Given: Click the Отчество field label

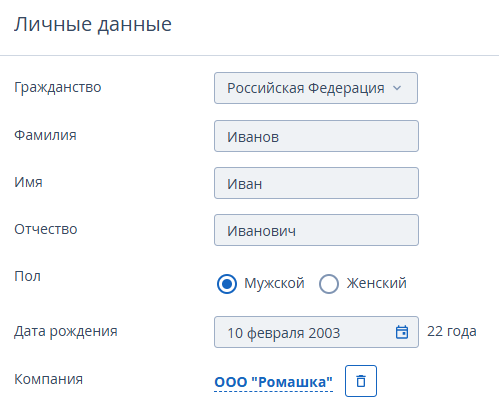Looking at the screenshot, I should (x=46, y=229).
